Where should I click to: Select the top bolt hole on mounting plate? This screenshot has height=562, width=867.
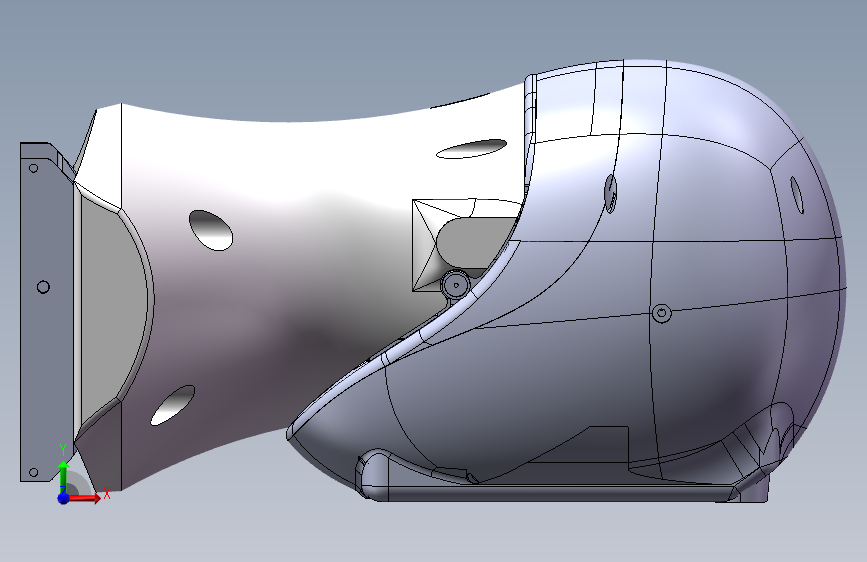tap(33, 168)
